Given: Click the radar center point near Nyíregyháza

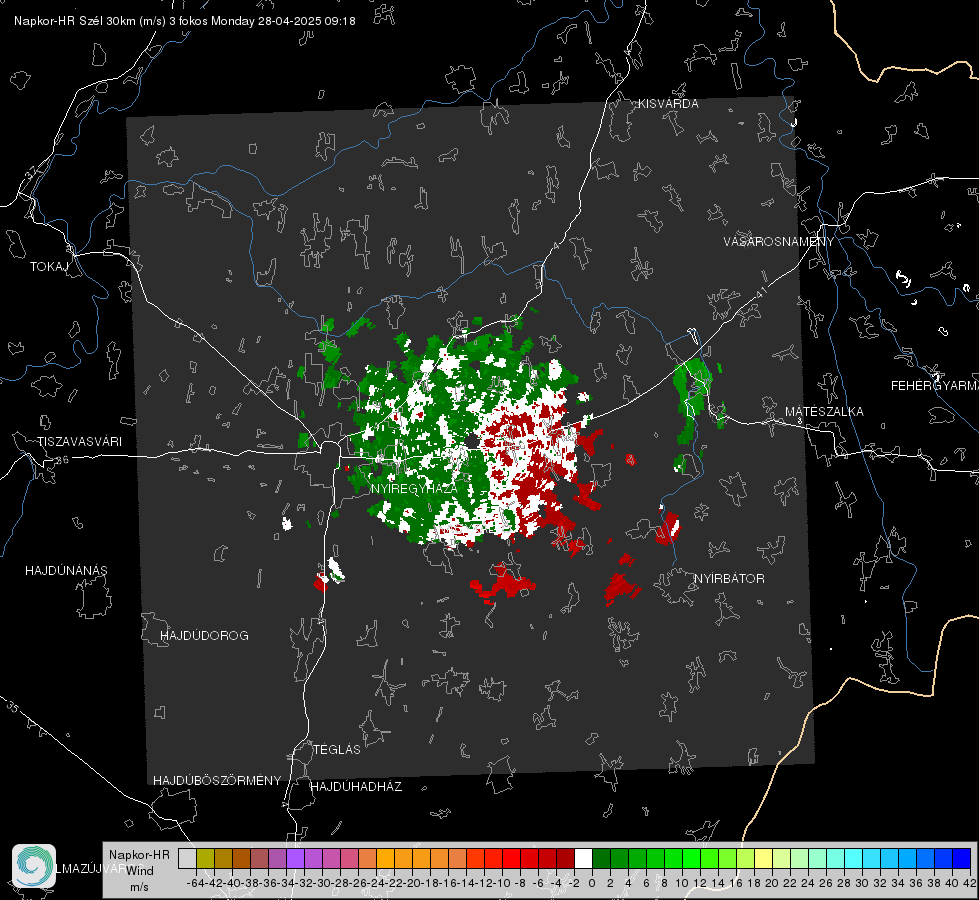Looking at the screenshot, I should [x=472, y=442].
